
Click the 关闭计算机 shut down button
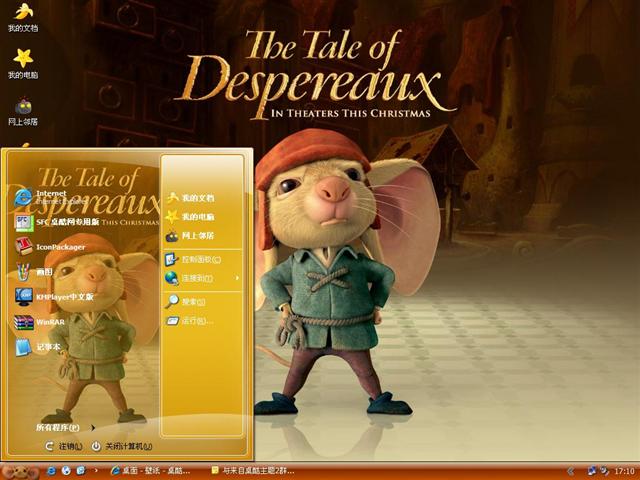(122, 446)
